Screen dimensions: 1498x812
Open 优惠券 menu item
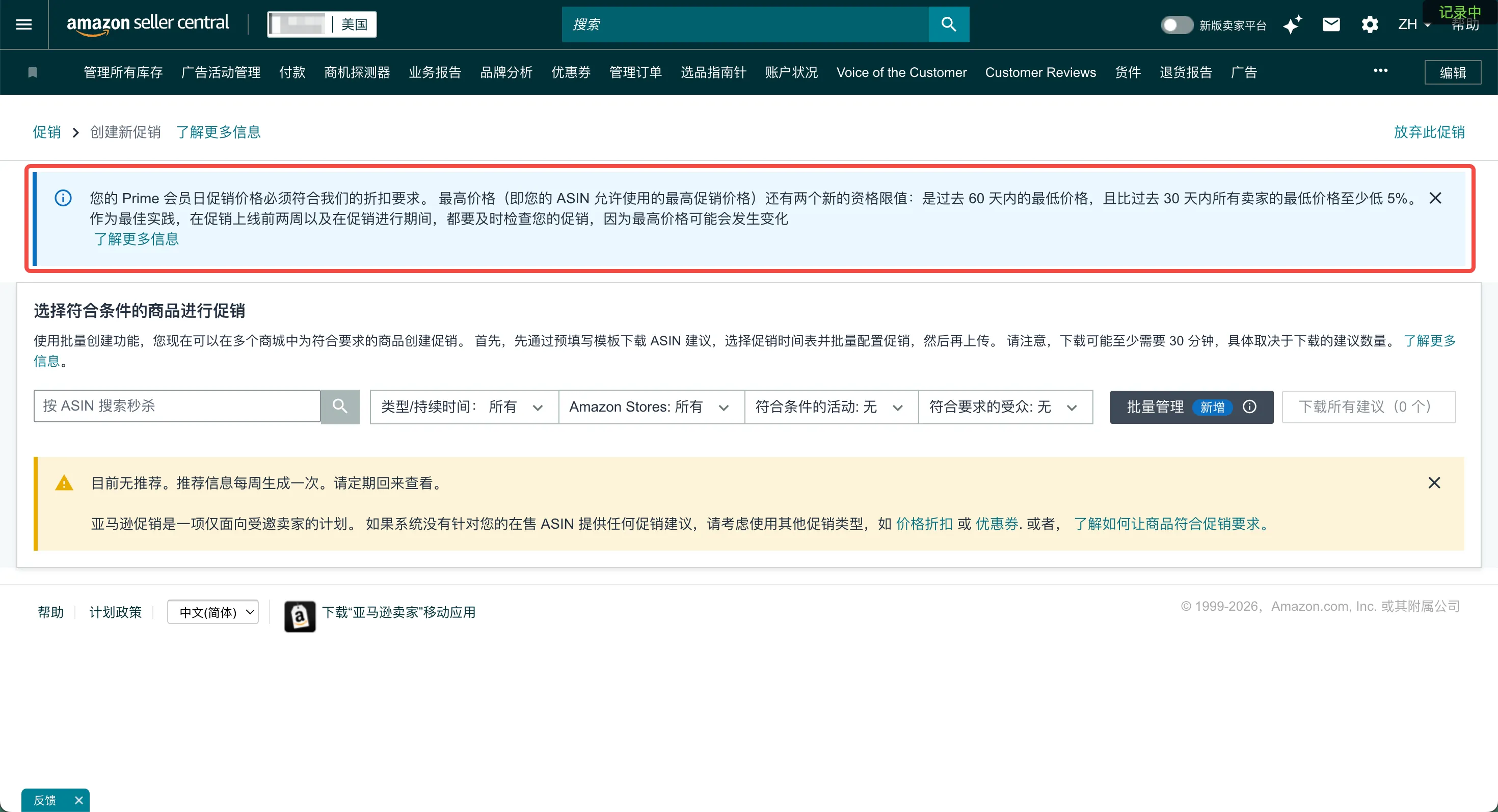point(571,72)
